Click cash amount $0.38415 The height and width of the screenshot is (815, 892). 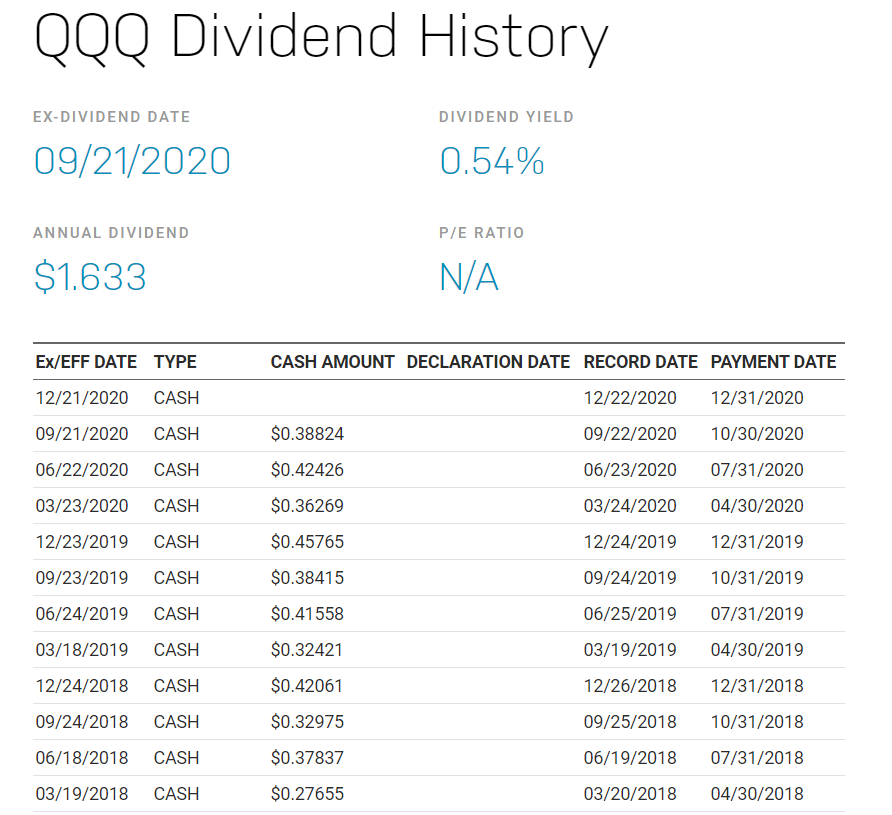(307, 578)
